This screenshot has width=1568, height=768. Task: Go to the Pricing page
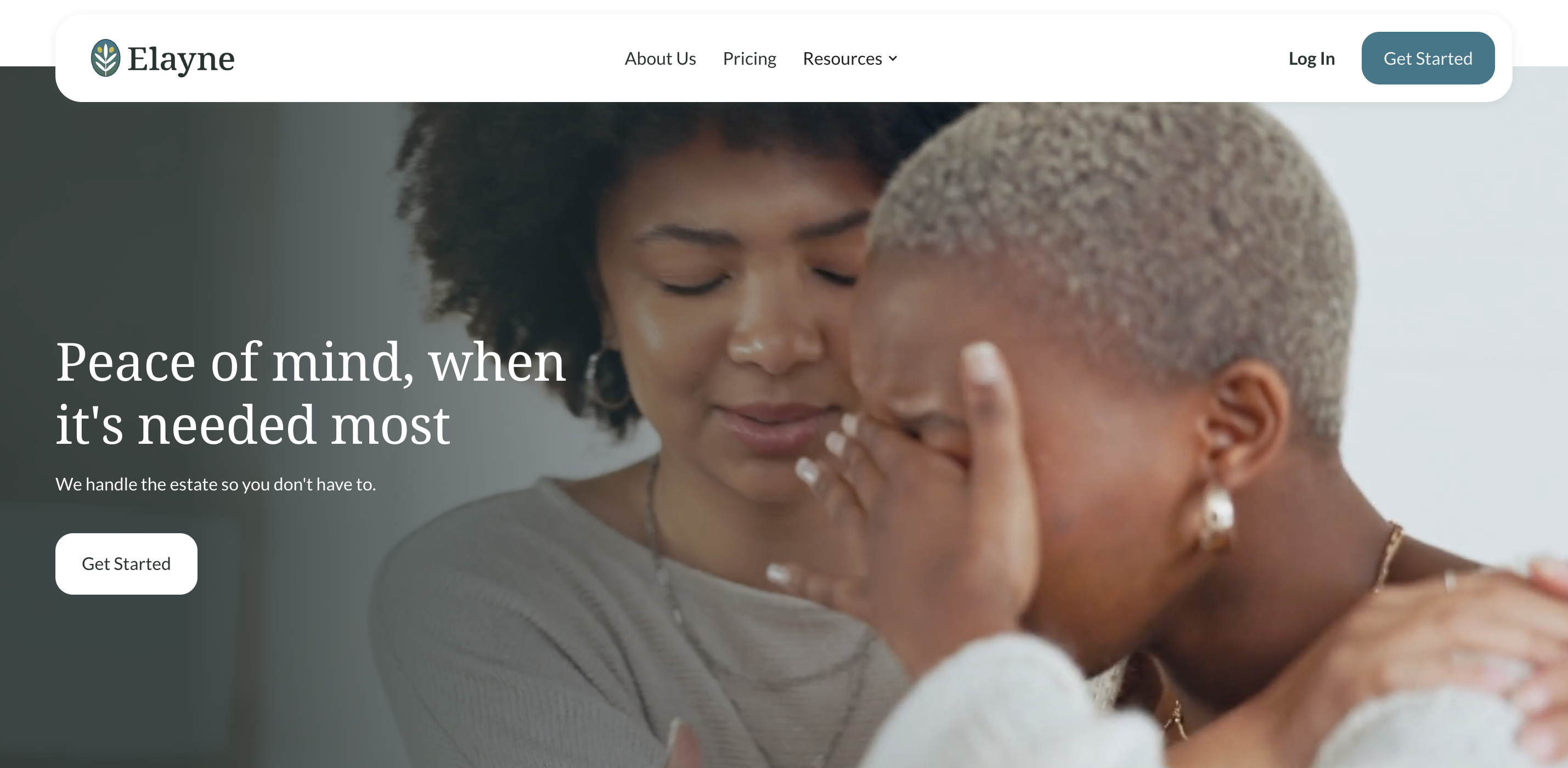pyautogui.click(x=749, y=58)
